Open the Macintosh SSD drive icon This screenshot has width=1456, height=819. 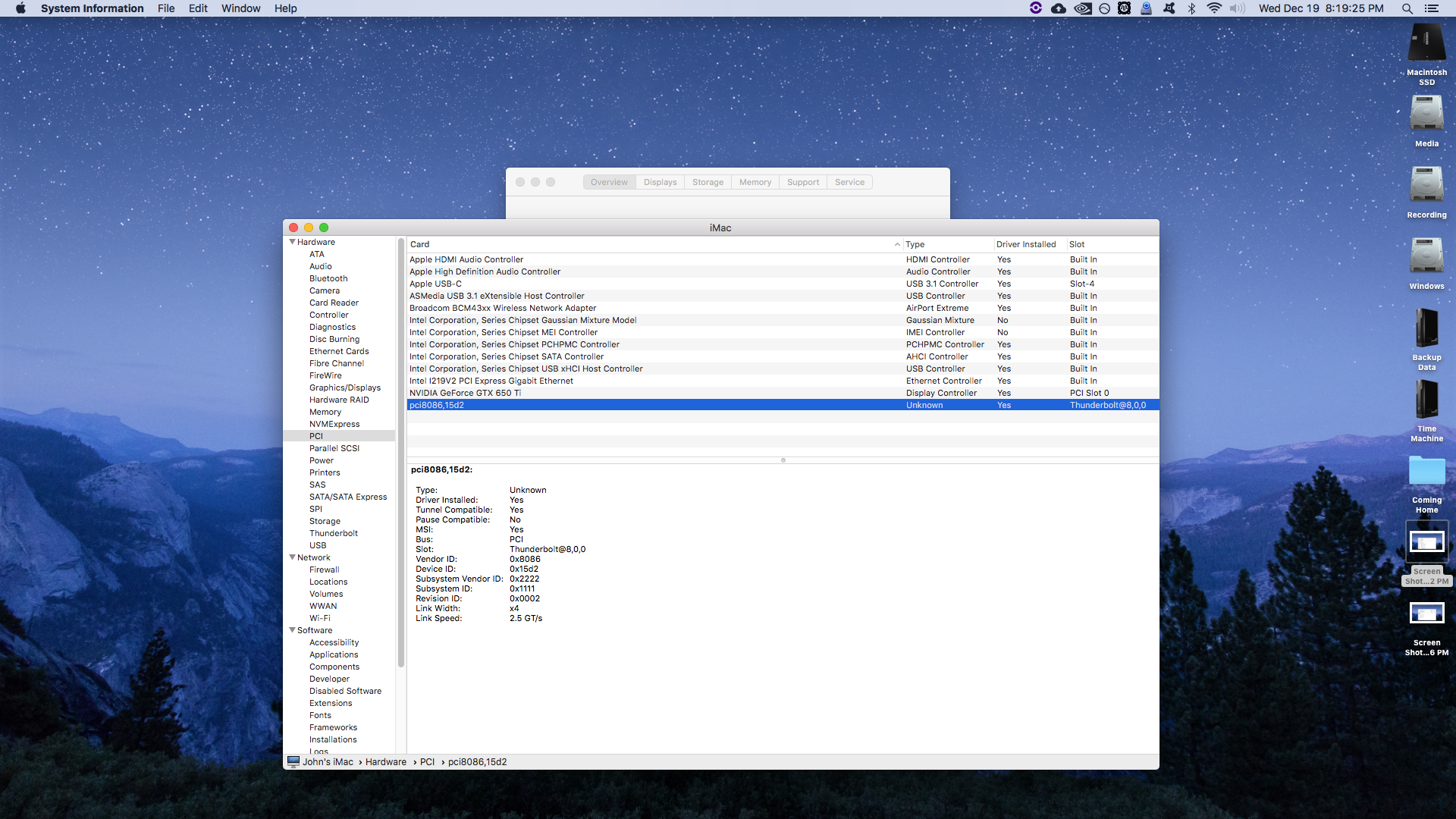1426,44
